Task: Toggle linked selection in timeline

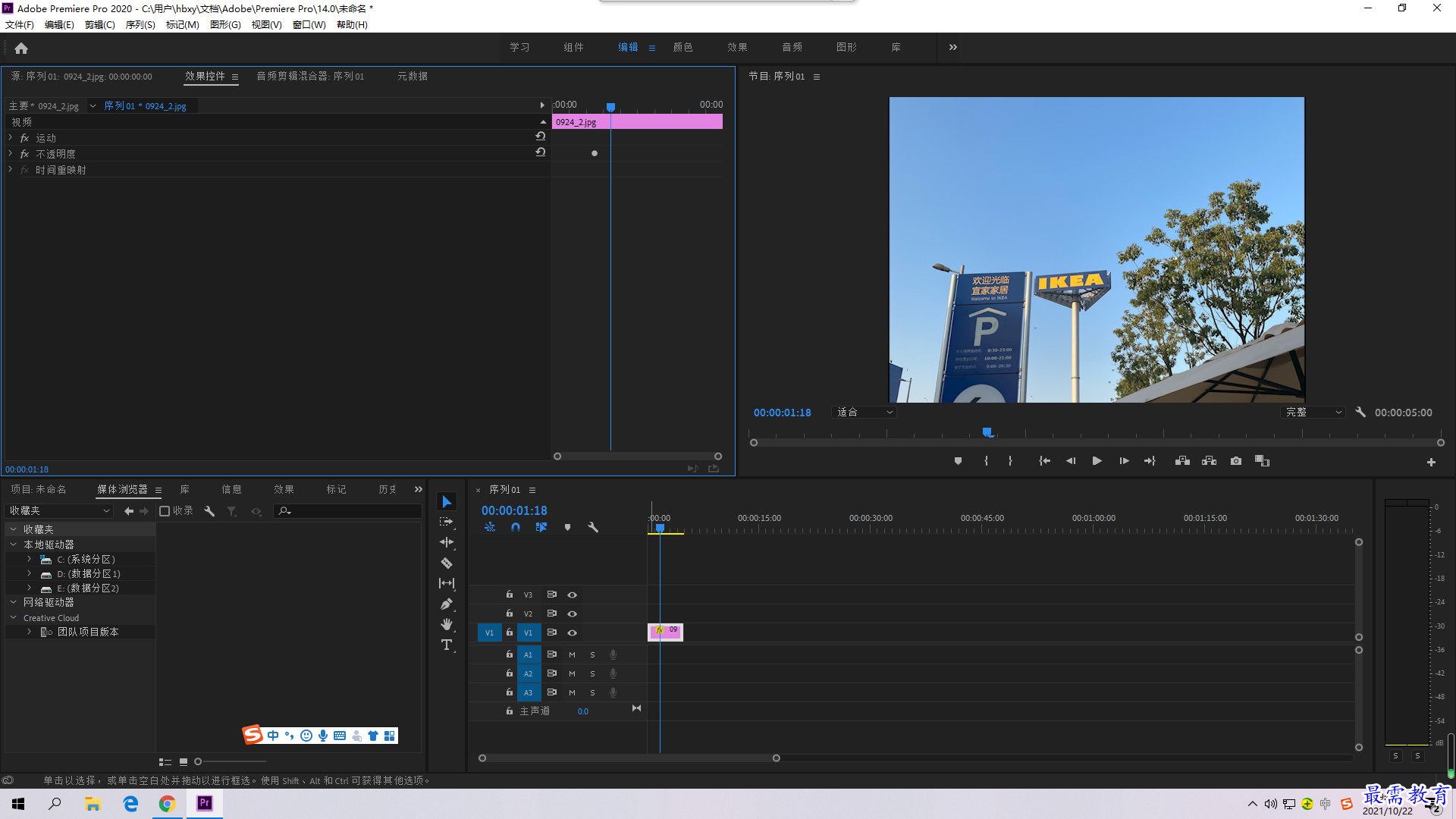Action: (x=541, y=527)
